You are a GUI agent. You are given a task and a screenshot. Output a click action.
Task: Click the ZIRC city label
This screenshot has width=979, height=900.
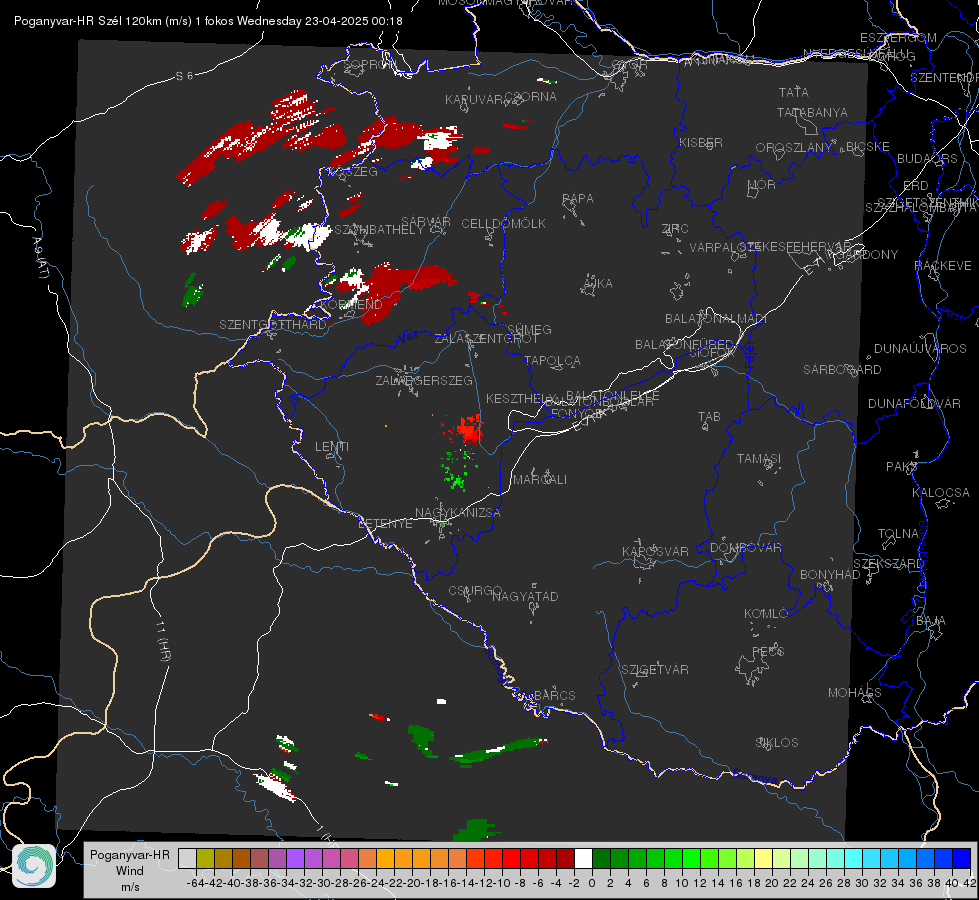tap(675, 229)
